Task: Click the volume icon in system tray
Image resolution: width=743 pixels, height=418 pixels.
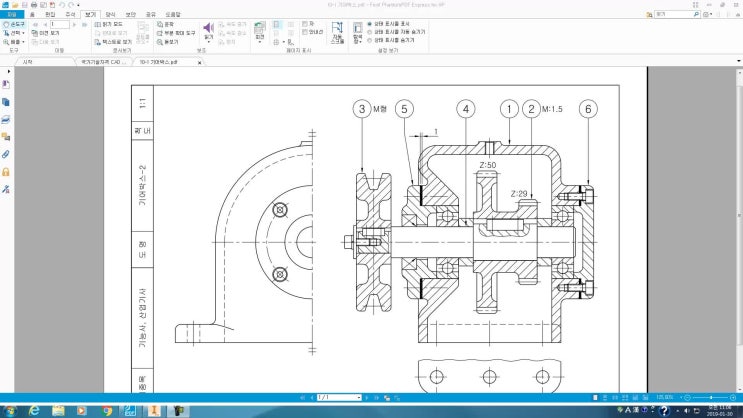Action: pyautogui.click(x=687, y=410)
